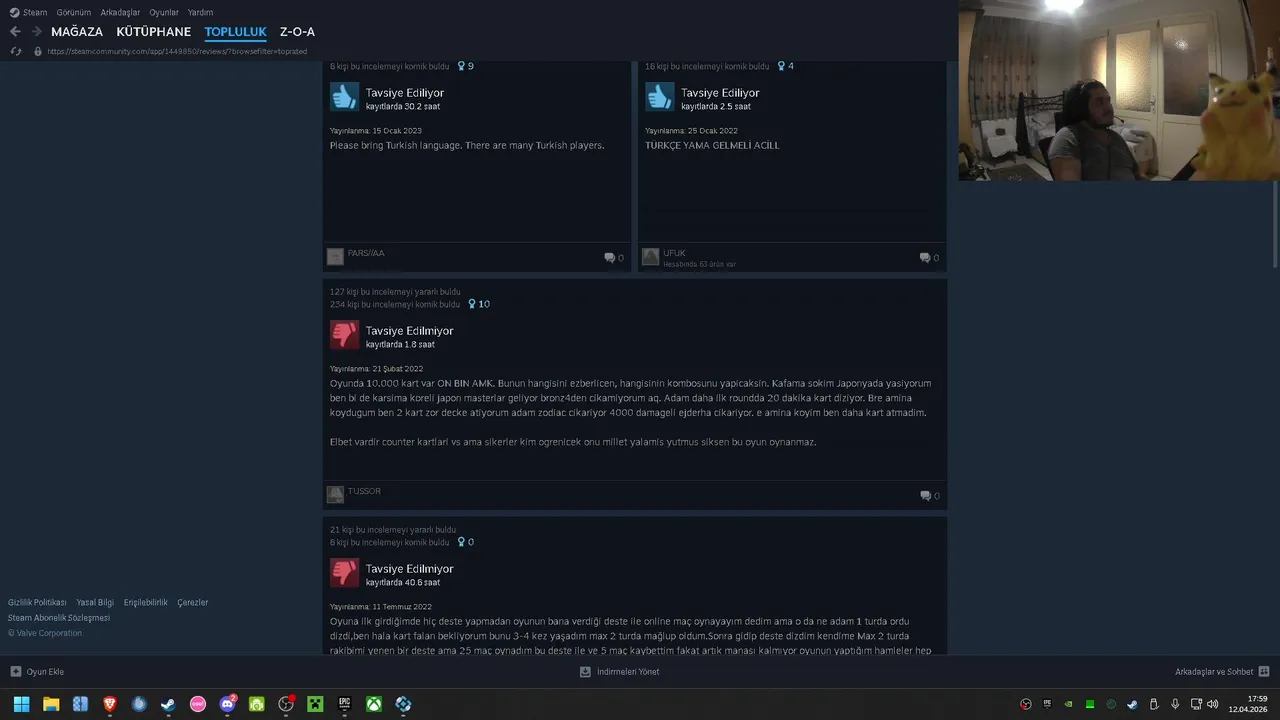This screenshot has width=1280, height=720.
Task: Open the 'Please bring Turkish language' review
Action: coord(467,145)
